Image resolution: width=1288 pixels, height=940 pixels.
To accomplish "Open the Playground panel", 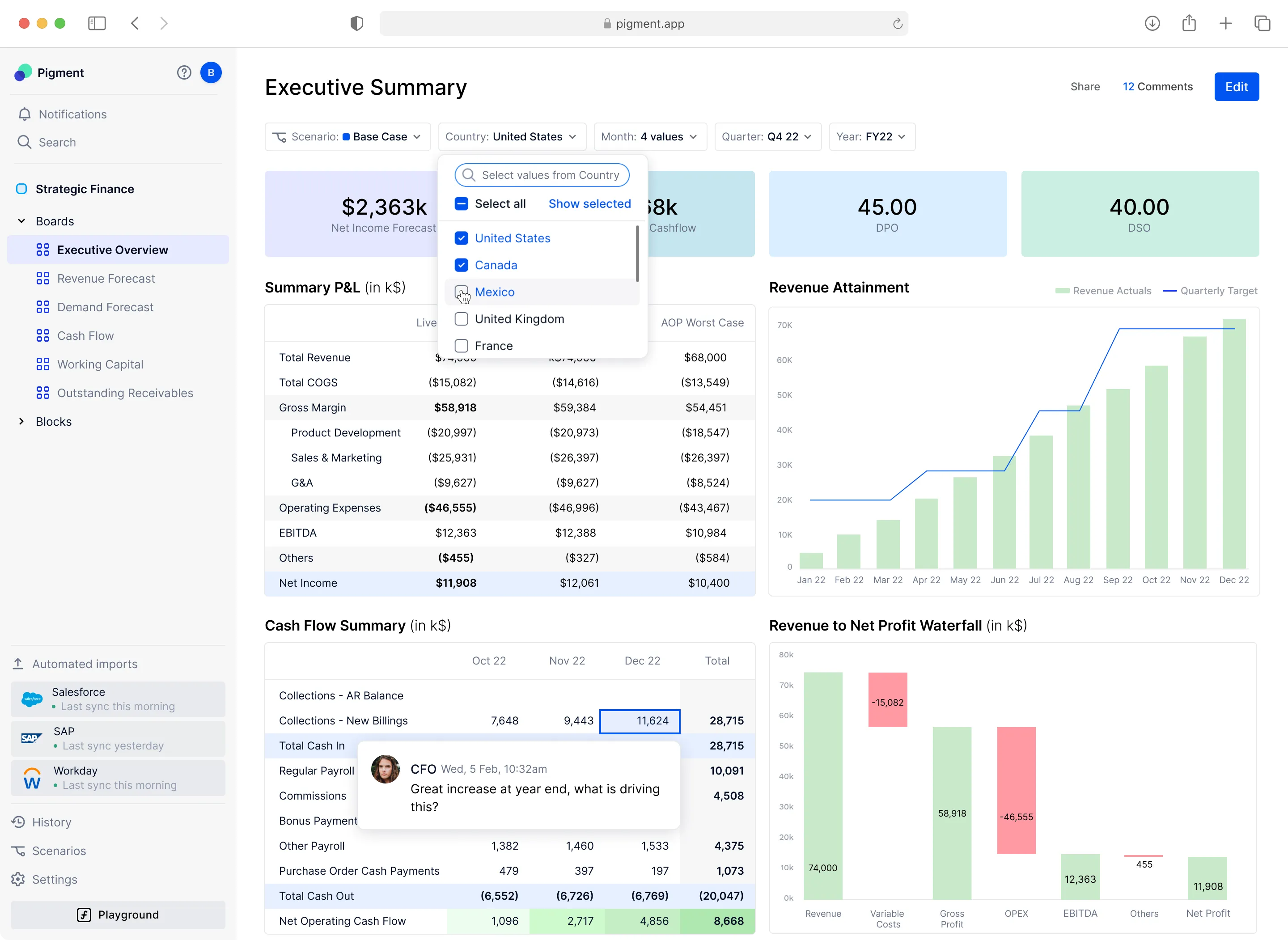I will click(118, 915).
